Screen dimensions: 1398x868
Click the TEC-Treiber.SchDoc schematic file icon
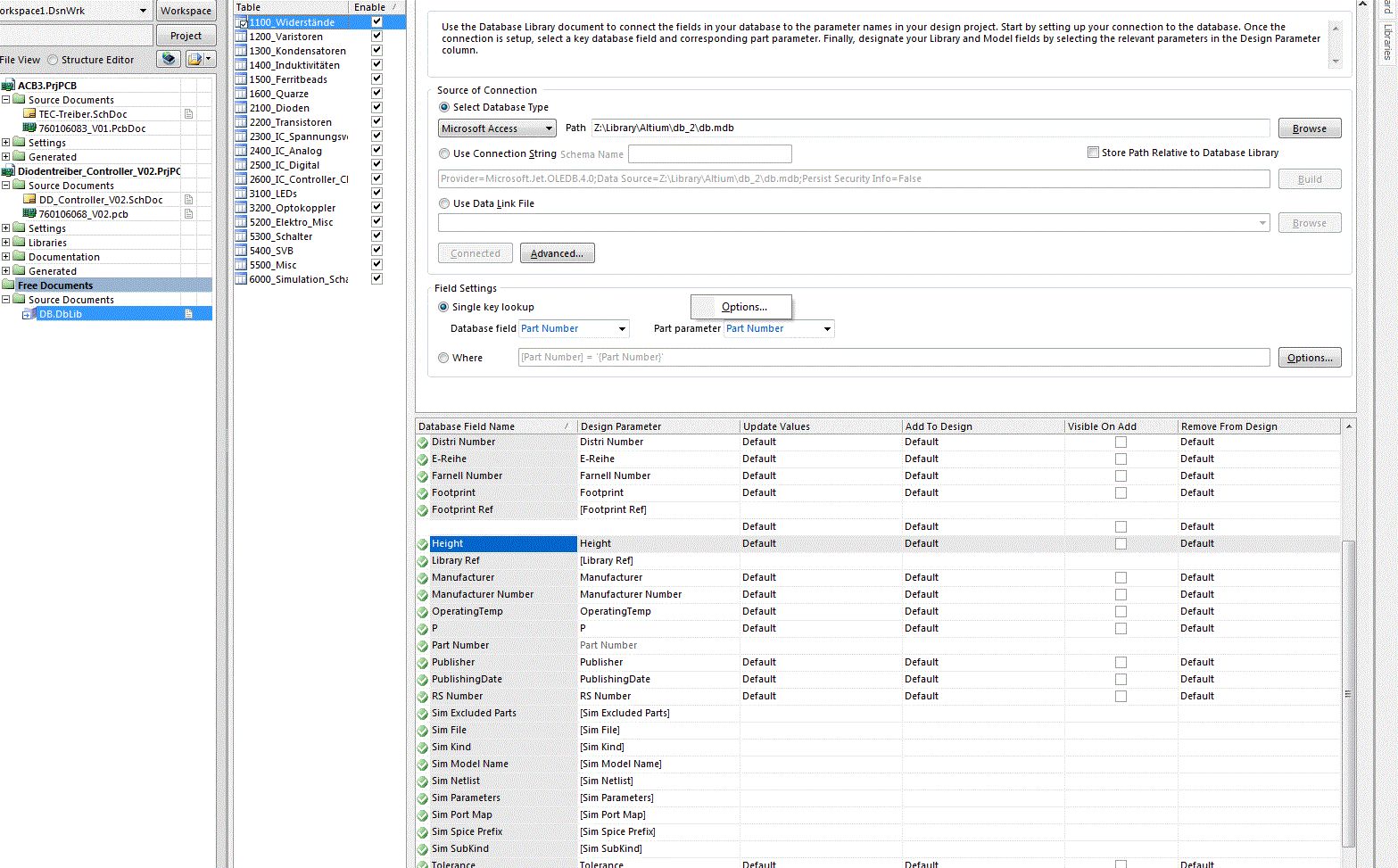(29, 114)
